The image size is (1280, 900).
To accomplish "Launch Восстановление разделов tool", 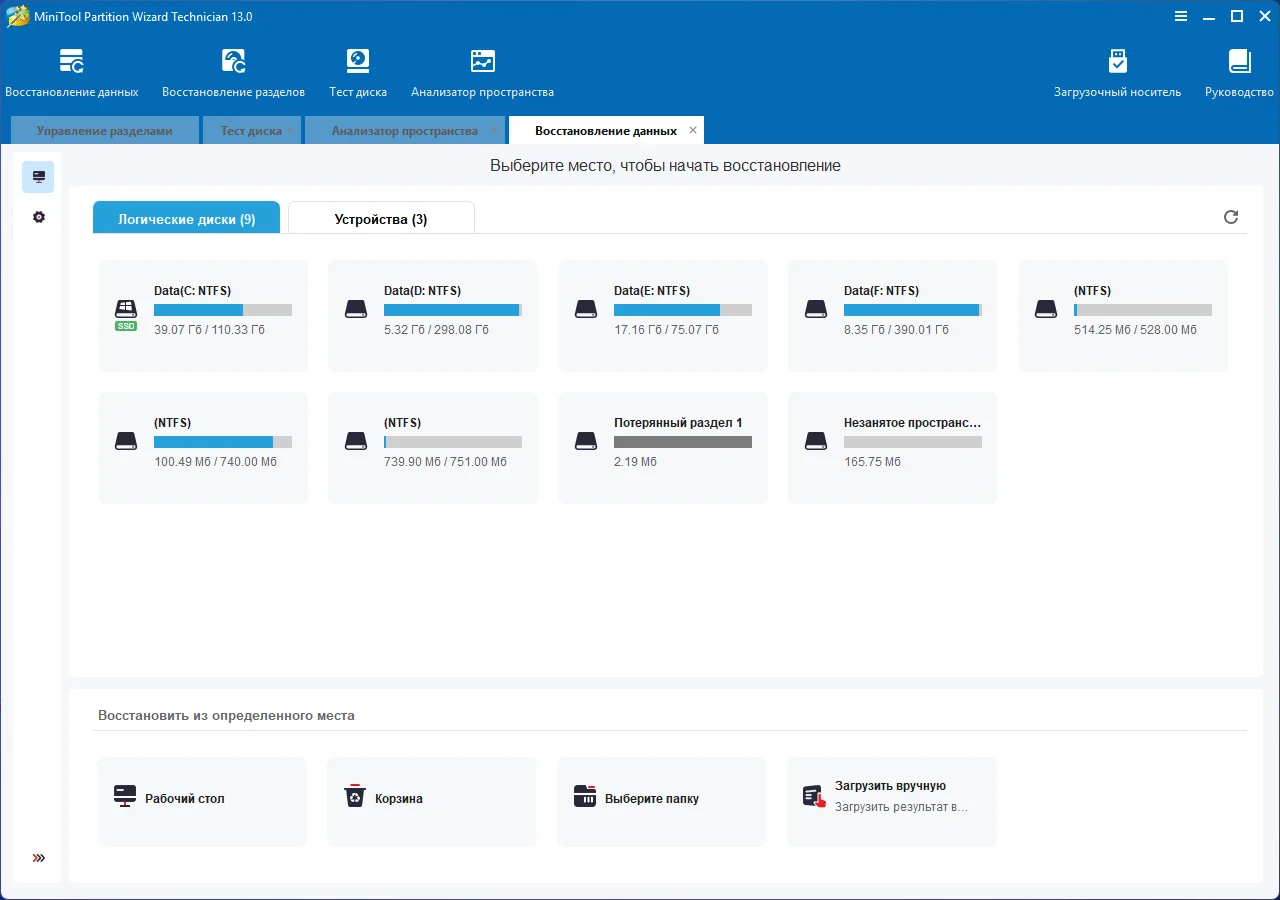I will (x=233, y=73).
